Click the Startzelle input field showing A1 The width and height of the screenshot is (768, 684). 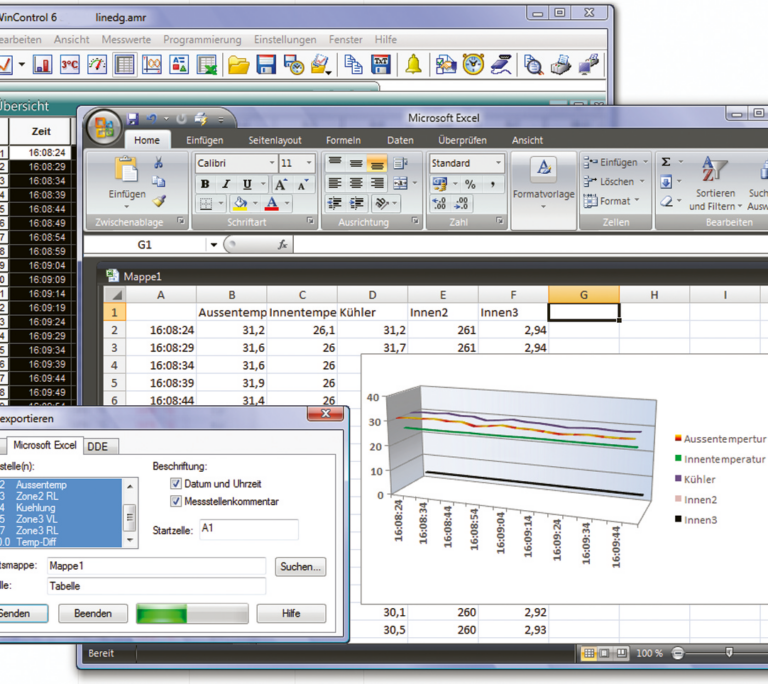[249, 529]
